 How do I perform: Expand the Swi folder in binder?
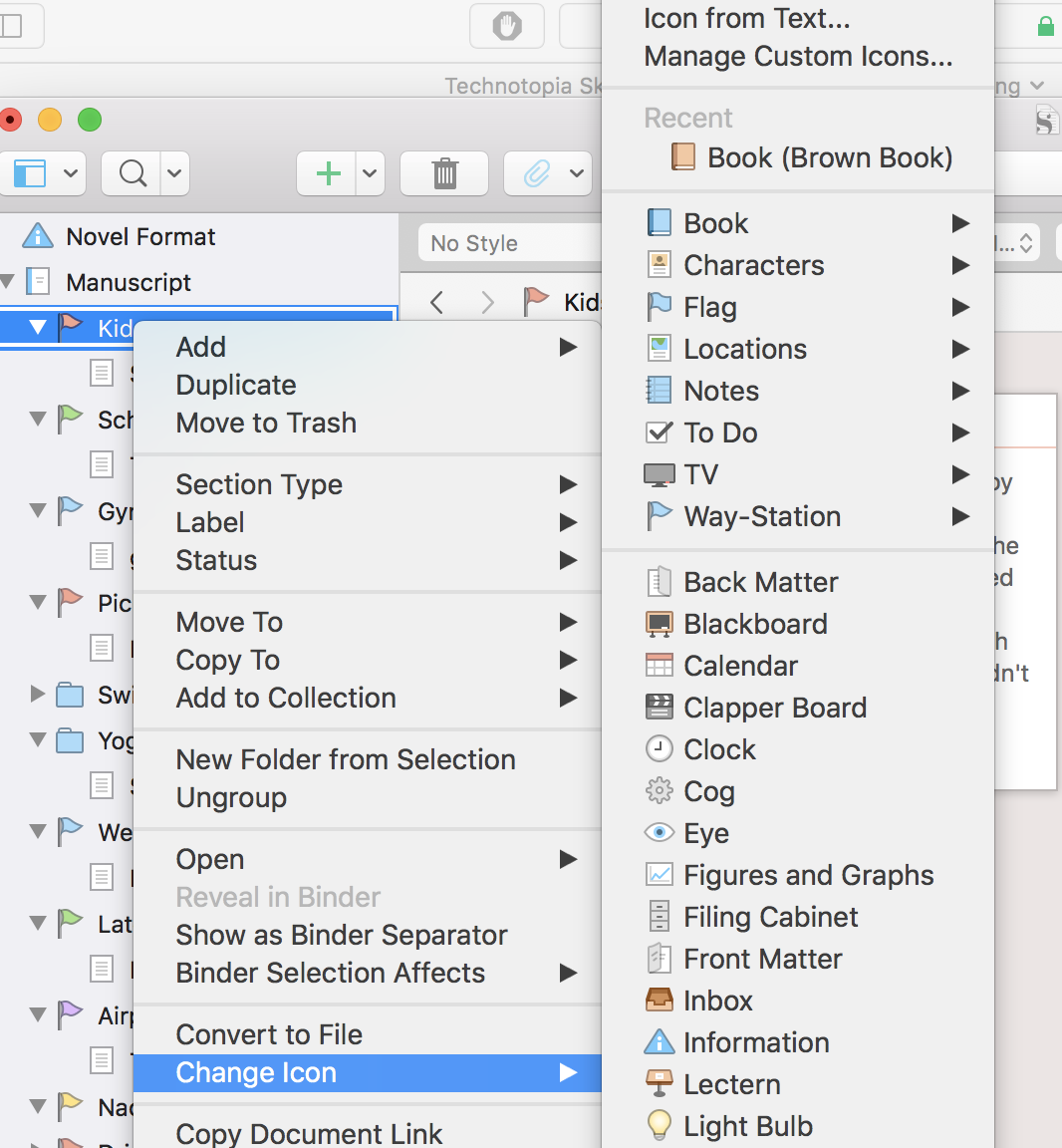pyautogui.click(x=37, y=694)
